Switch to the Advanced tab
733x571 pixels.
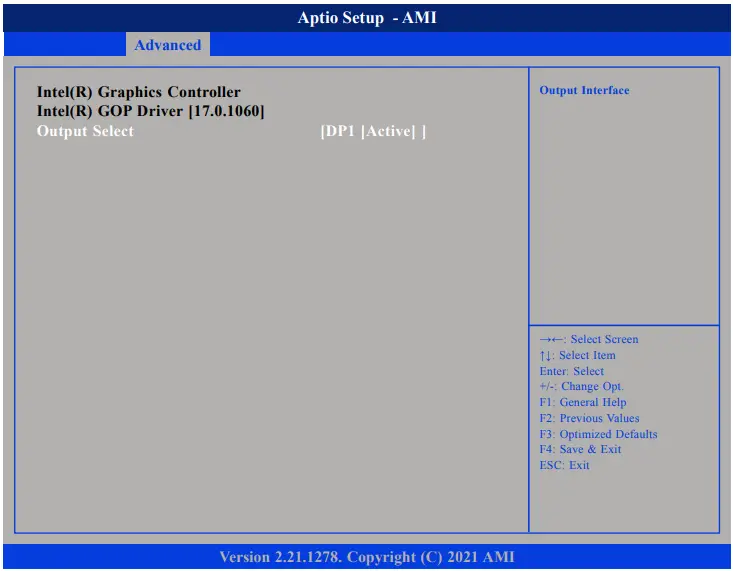(x=168, y=45)
